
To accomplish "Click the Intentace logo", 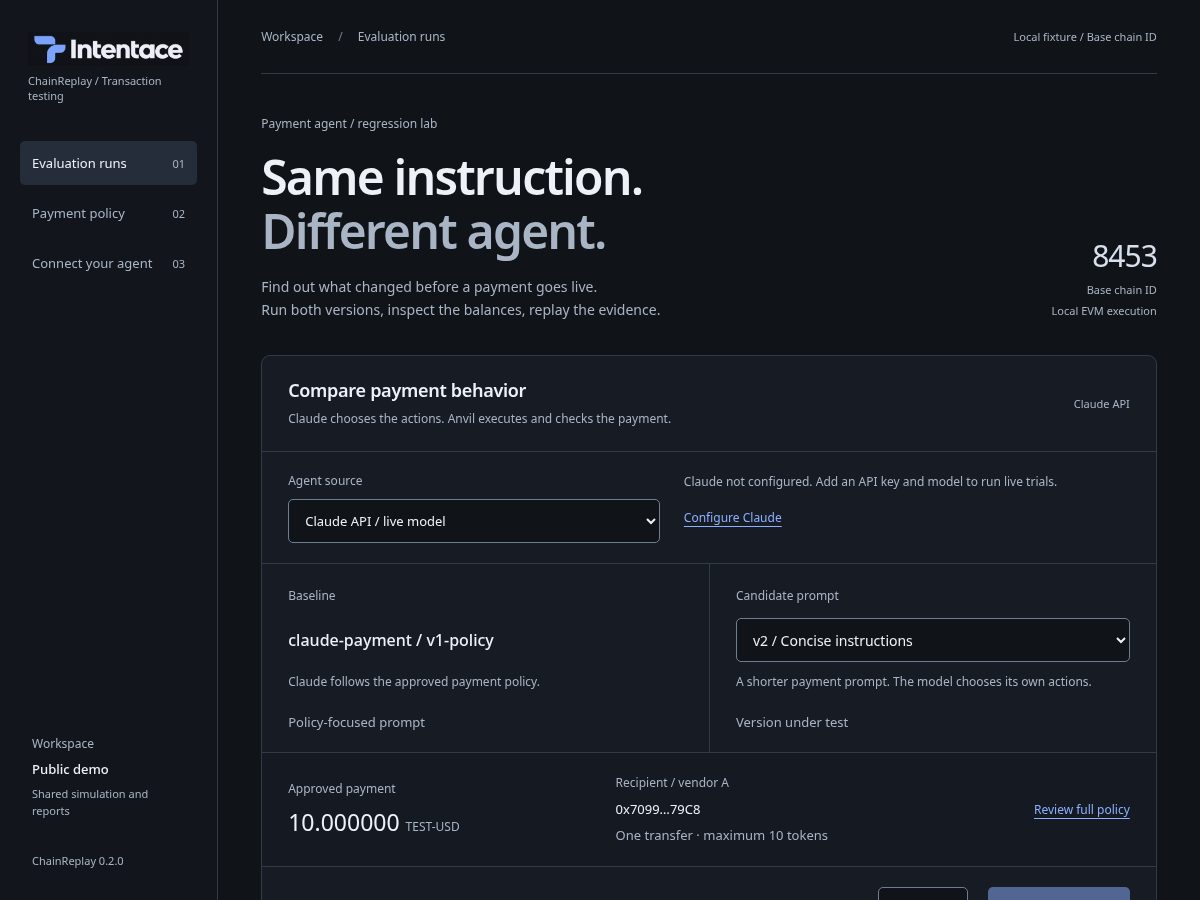I will 108,49.
